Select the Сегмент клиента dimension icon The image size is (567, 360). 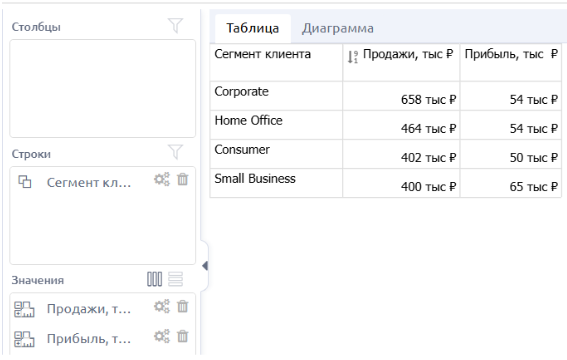25,182
